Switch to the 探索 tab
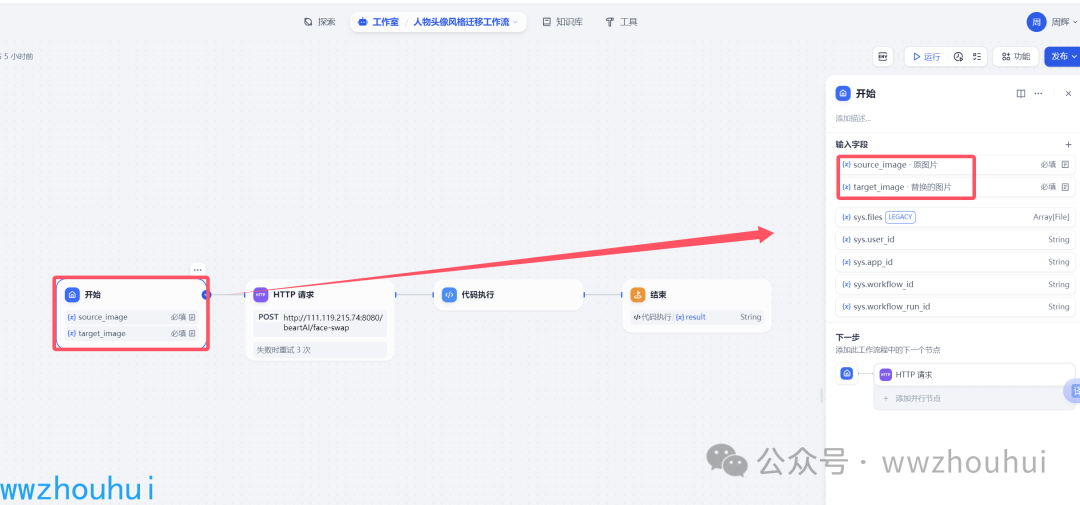Viewport: 1080px width, 505px height. coord(320,22)
